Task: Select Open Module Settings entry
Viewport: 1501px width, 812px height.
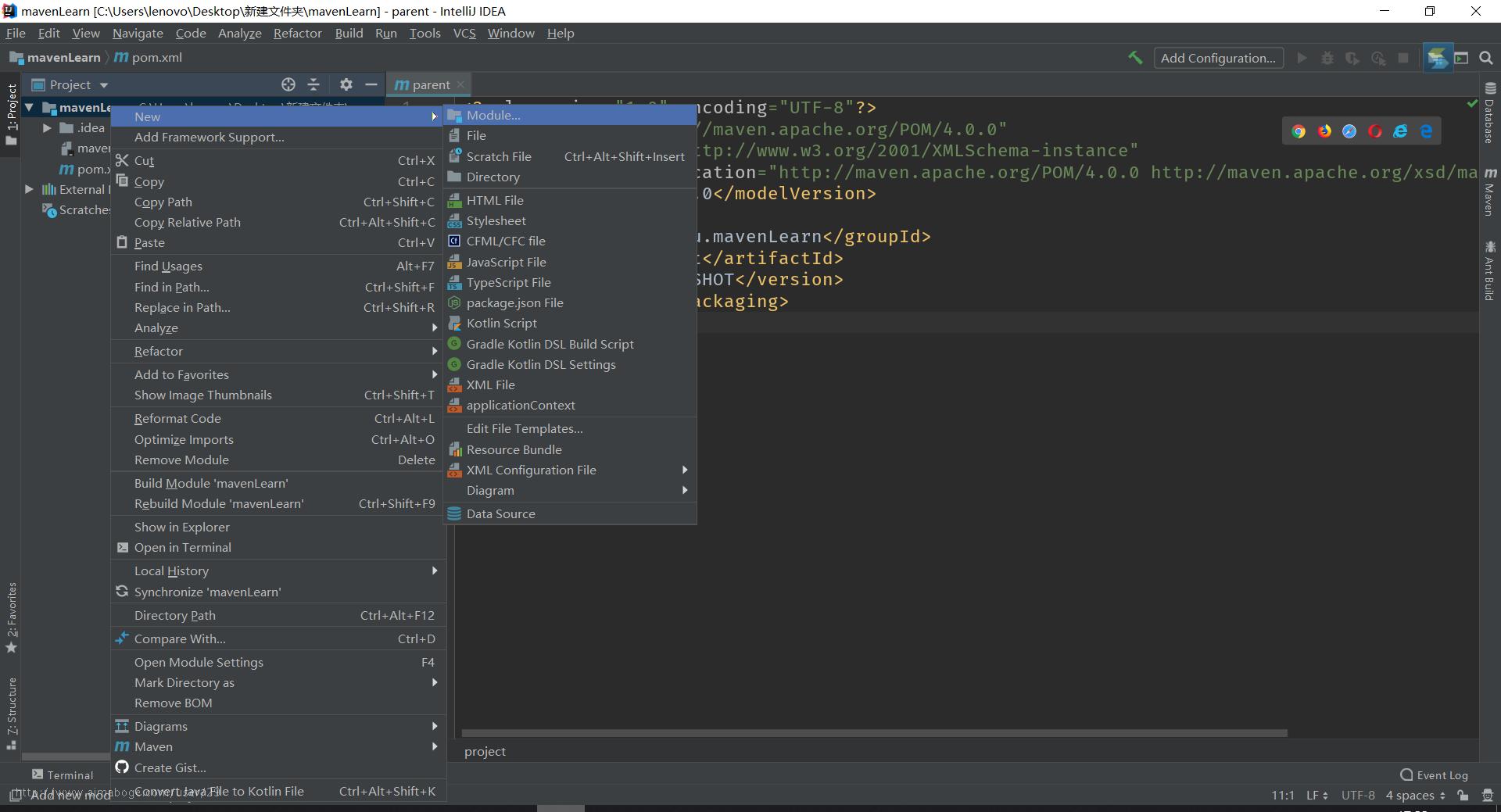Action: coord(278,662)
